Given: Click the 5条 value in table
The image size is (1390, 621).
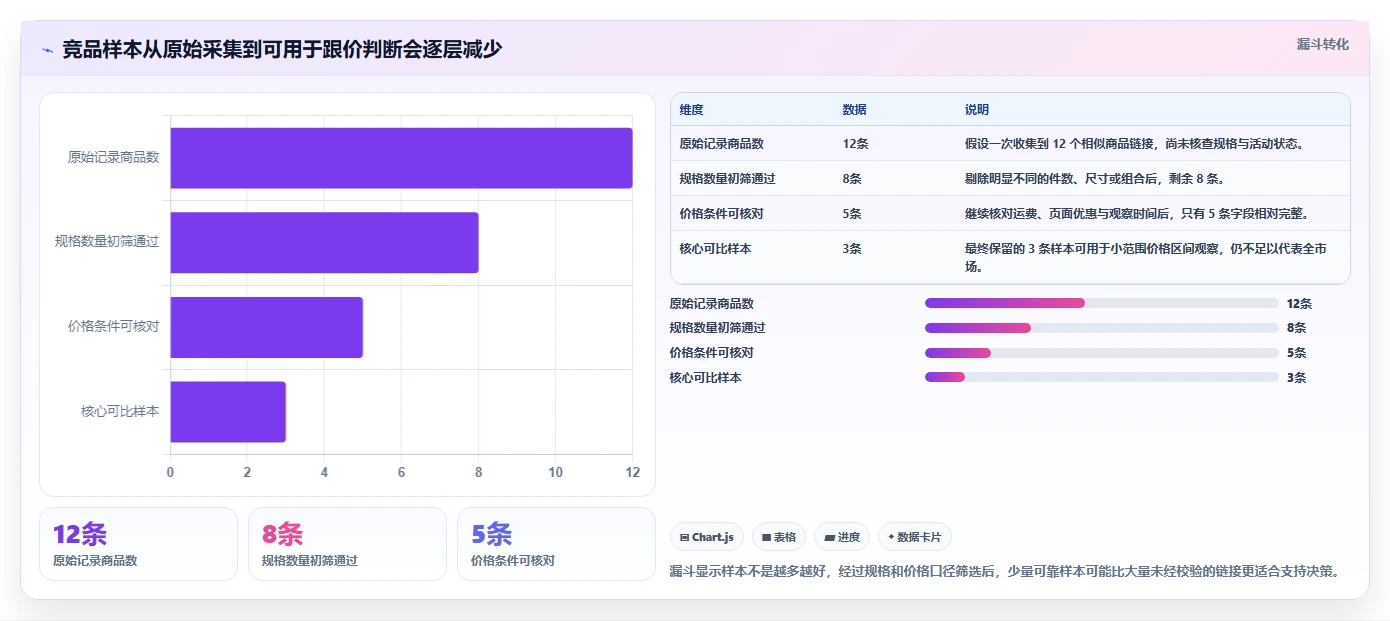Looking at the screenshot, I should click(x=852, y=214).
